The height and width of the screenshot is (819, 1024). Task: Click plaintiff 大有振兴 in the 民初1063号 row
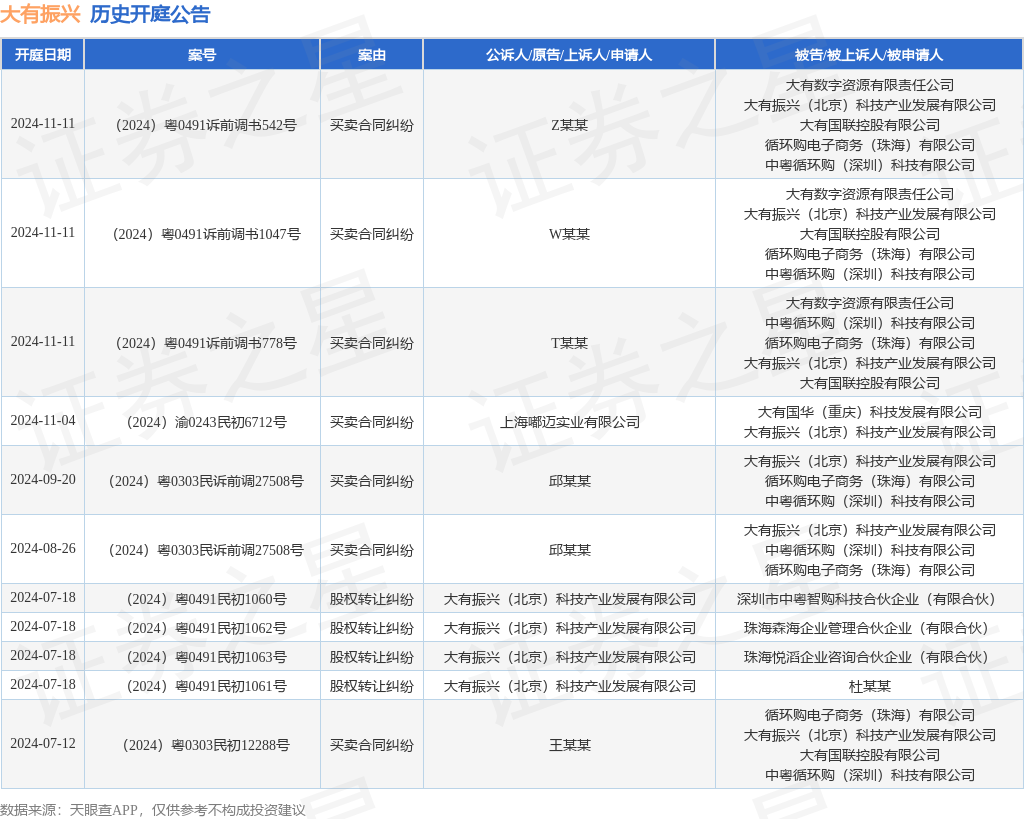569,657
